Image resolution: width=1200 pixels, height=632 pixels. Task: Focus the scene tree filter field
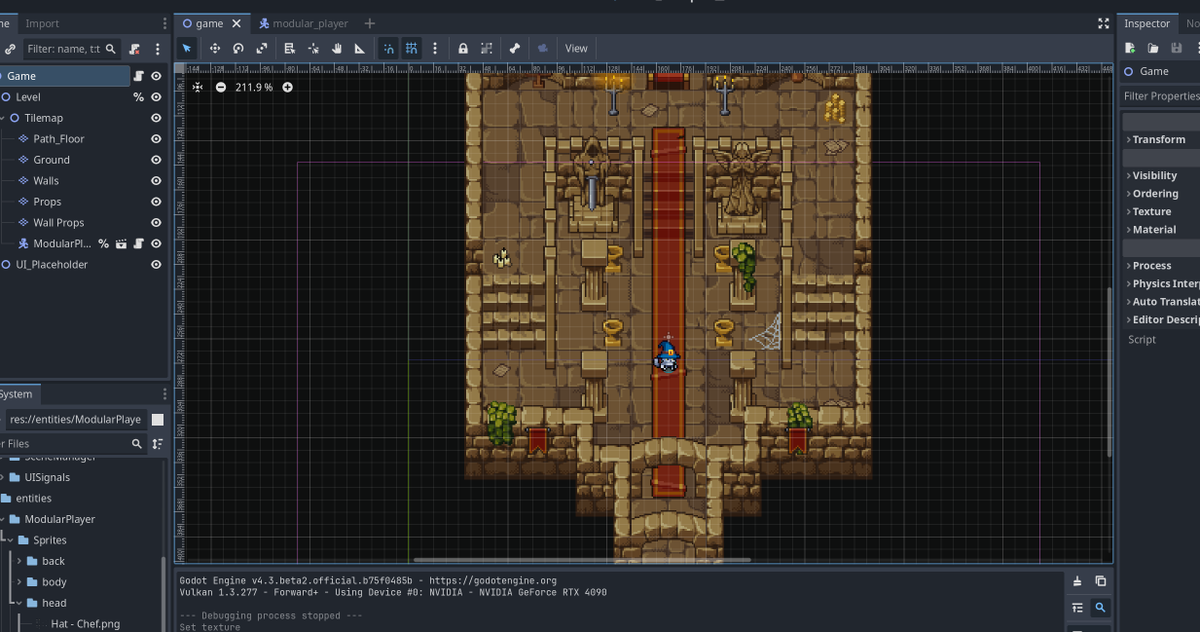click(72, 48)
